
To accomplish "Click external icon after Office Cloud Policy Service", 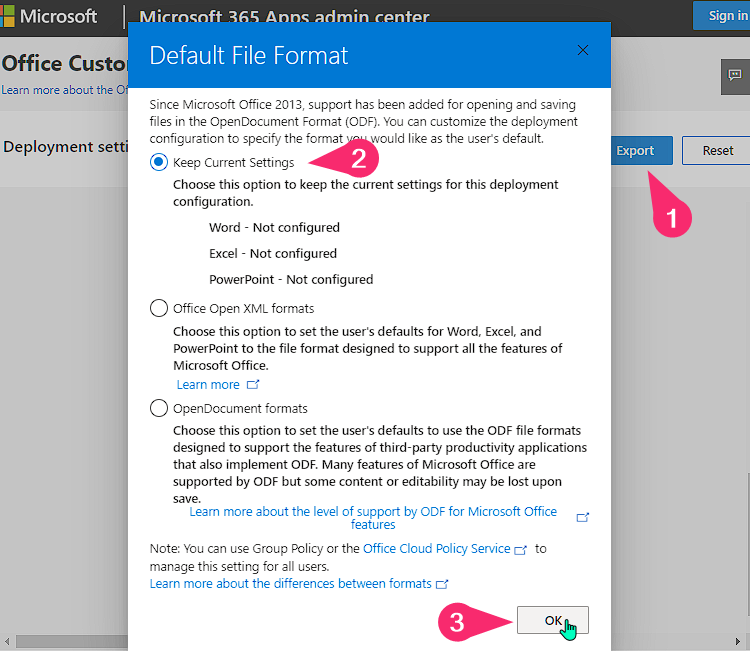I will click(x=520, y=550).
